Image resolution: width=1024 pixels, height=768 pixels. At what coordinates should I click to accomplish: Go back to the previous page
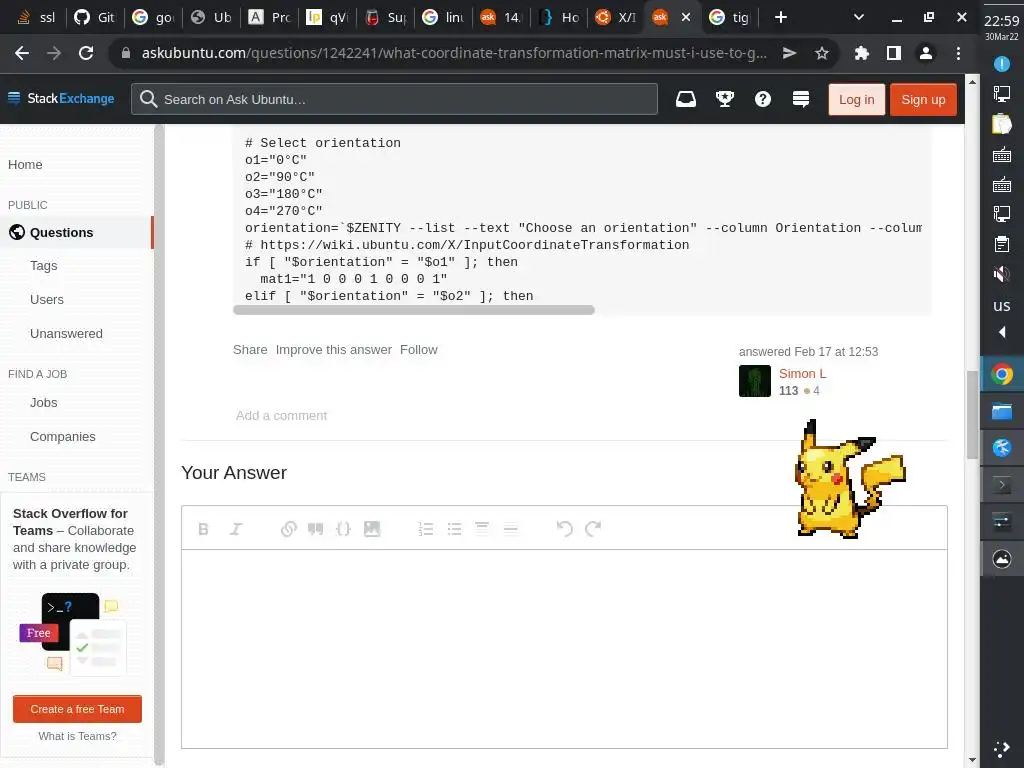pos(22,53)
